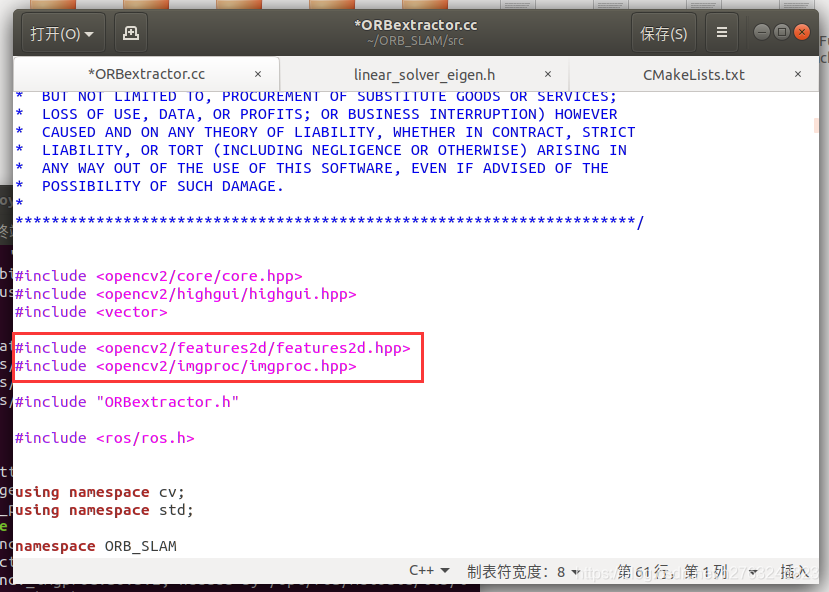The height and width of the screenshot is (592, 829).
Task: Close the linear_solver_eigen.h tab
Action: pyautogui.click(x=548, y=74)
